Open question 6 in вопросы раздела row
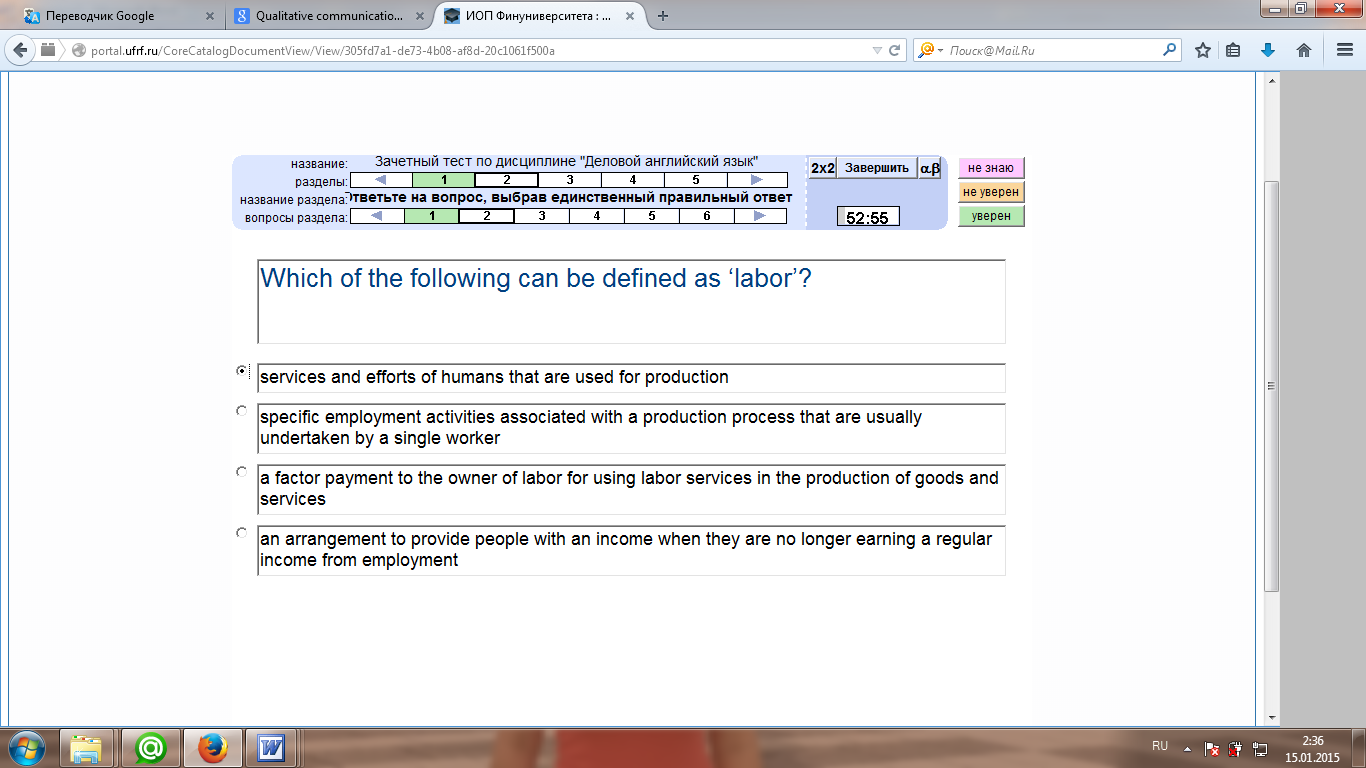This screenshot has height=768, width=1366. [x=706, y=215]
